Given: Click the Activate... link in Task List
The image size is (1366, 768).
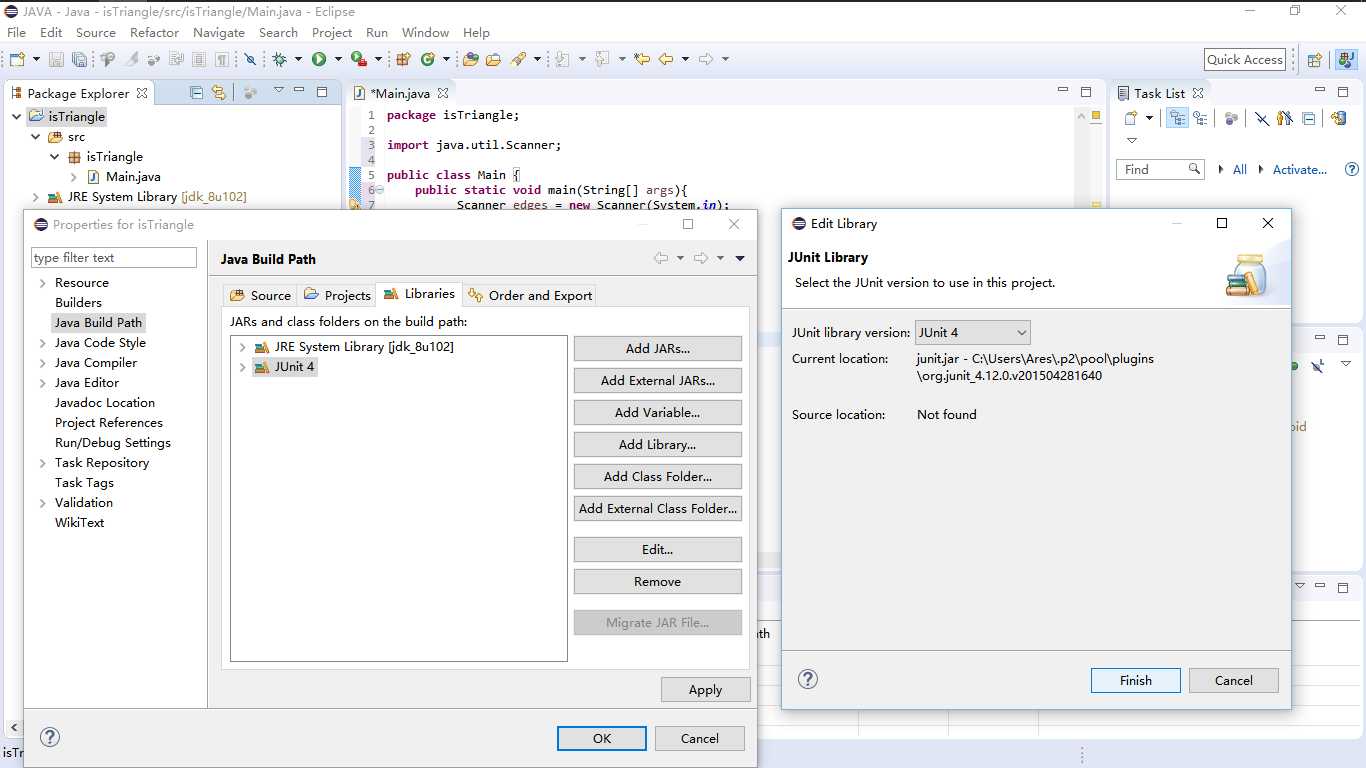Looking at the screenshot, I should pos(1300,169).
